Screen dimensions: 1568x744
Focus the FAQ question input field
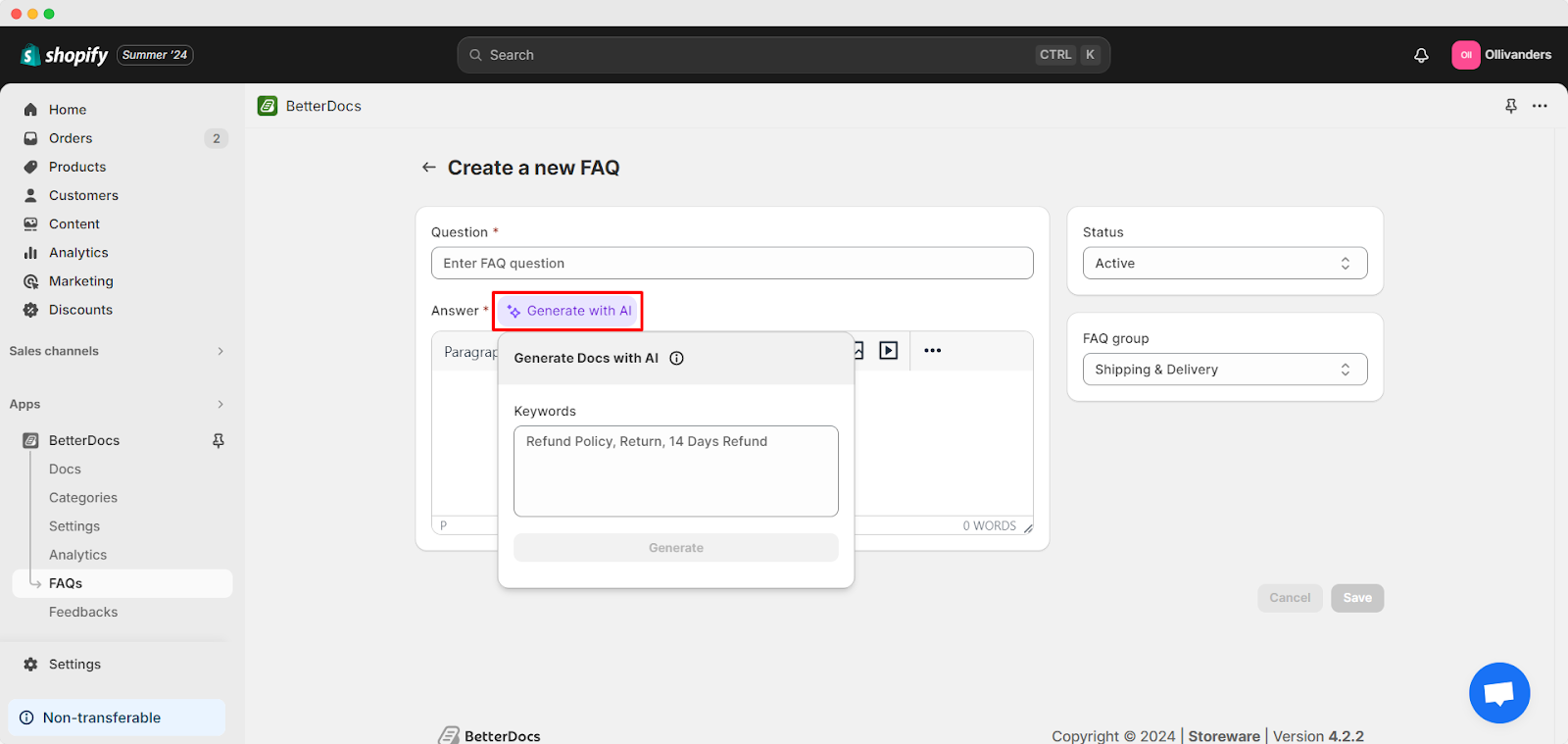(732, 264)
